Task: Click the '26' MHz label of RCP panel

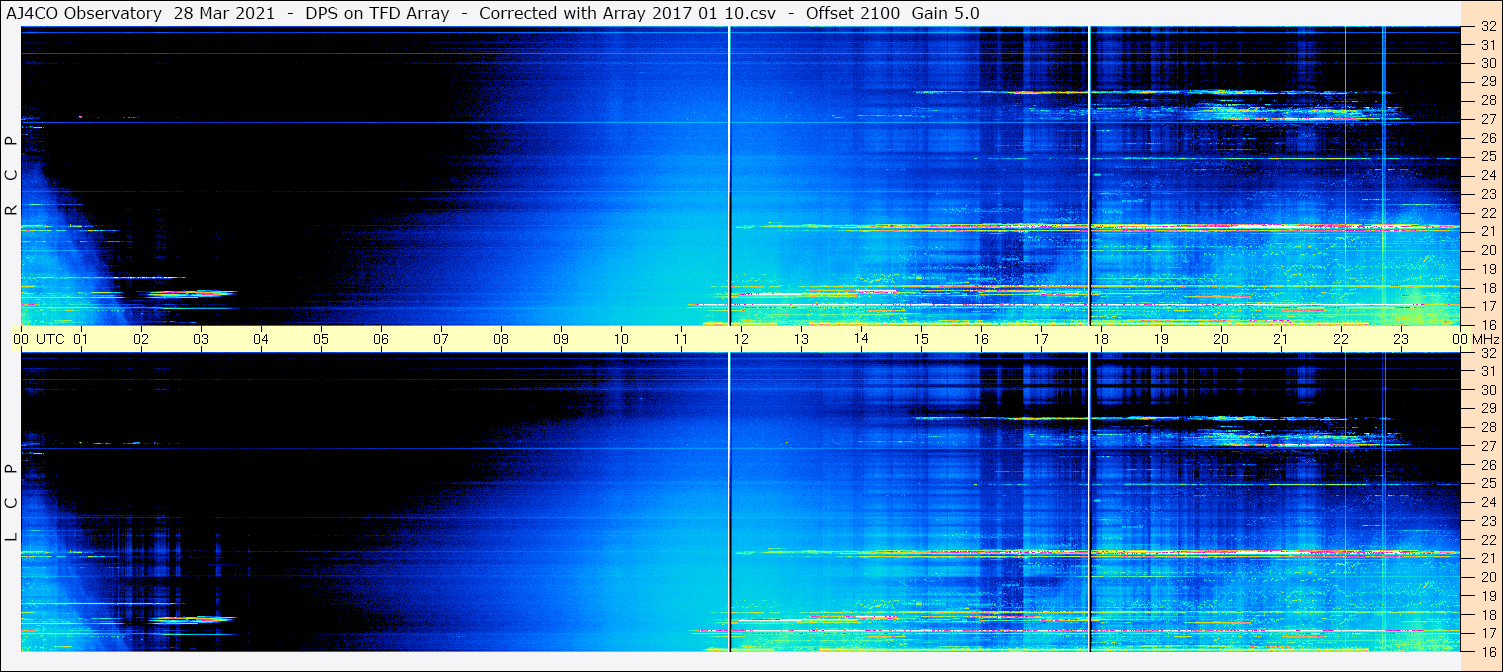Action: click(x=1487, y=138)
